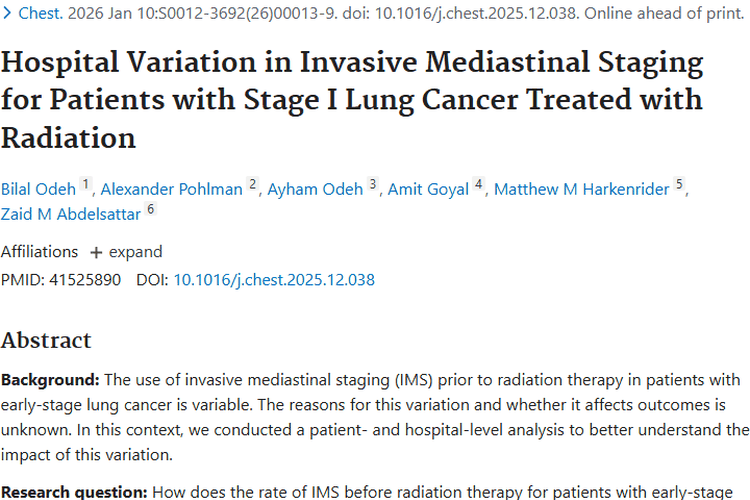750x500 pixels.
Task: Click the plus icon beside expand
Action: pyautogui.click(x=97, y=252)
